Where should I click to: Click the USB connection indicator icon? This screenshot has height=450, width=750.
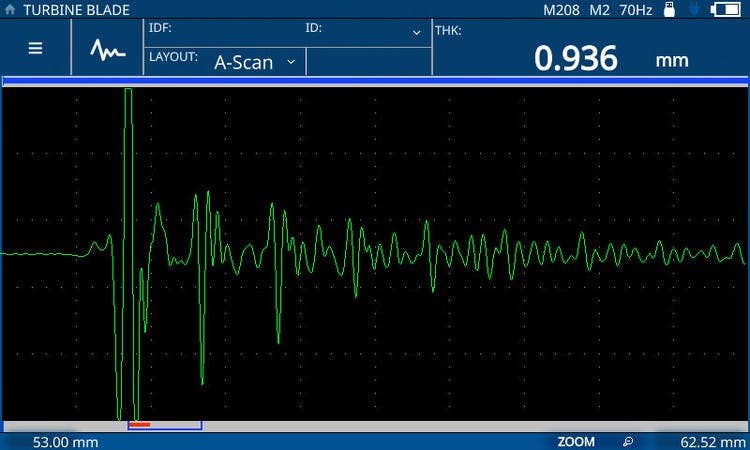point(693,10)
